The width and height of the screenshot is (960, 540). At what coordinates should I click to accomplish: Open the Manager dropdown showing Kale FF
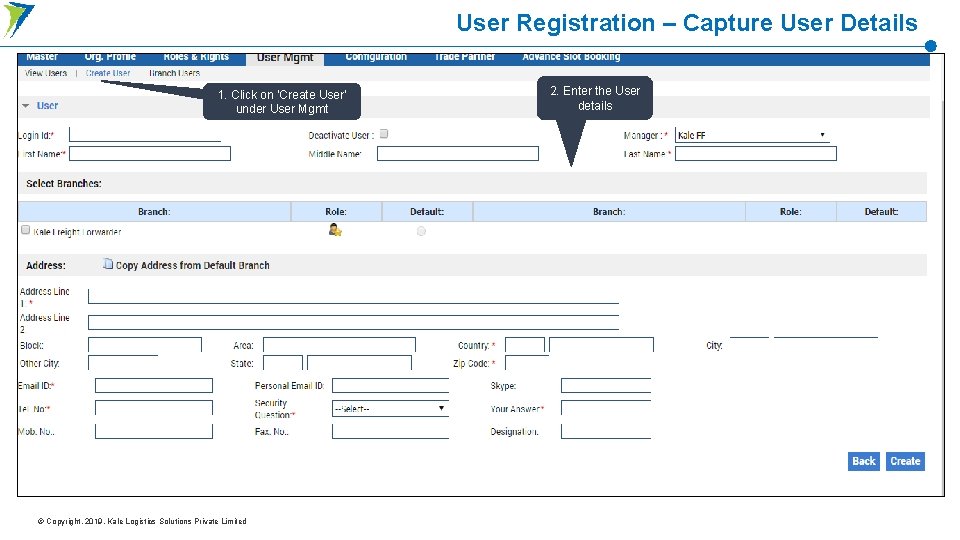coord(752,135)
